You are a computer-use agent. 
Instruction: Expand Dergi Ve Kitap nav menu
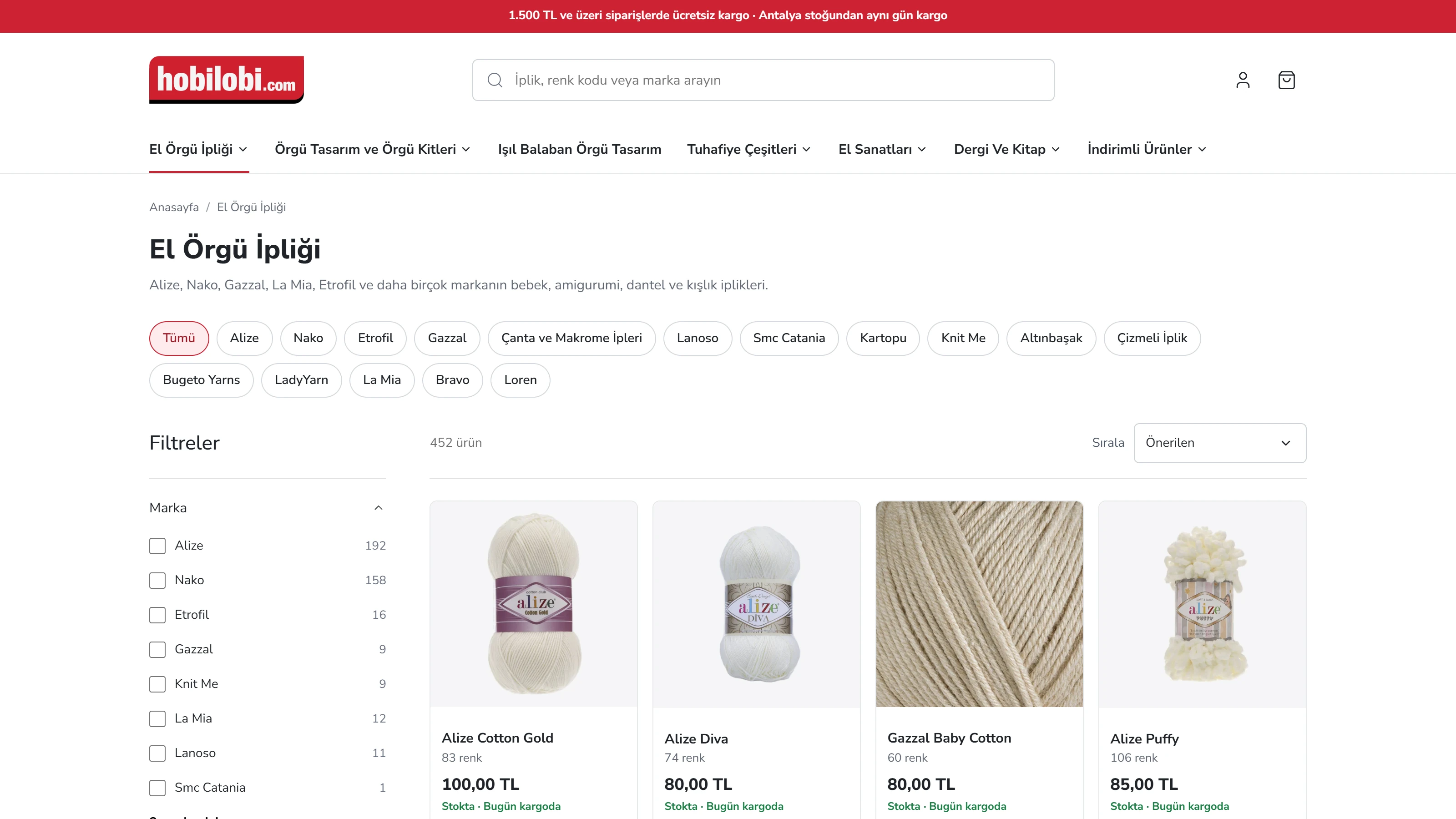[1006, 149]
